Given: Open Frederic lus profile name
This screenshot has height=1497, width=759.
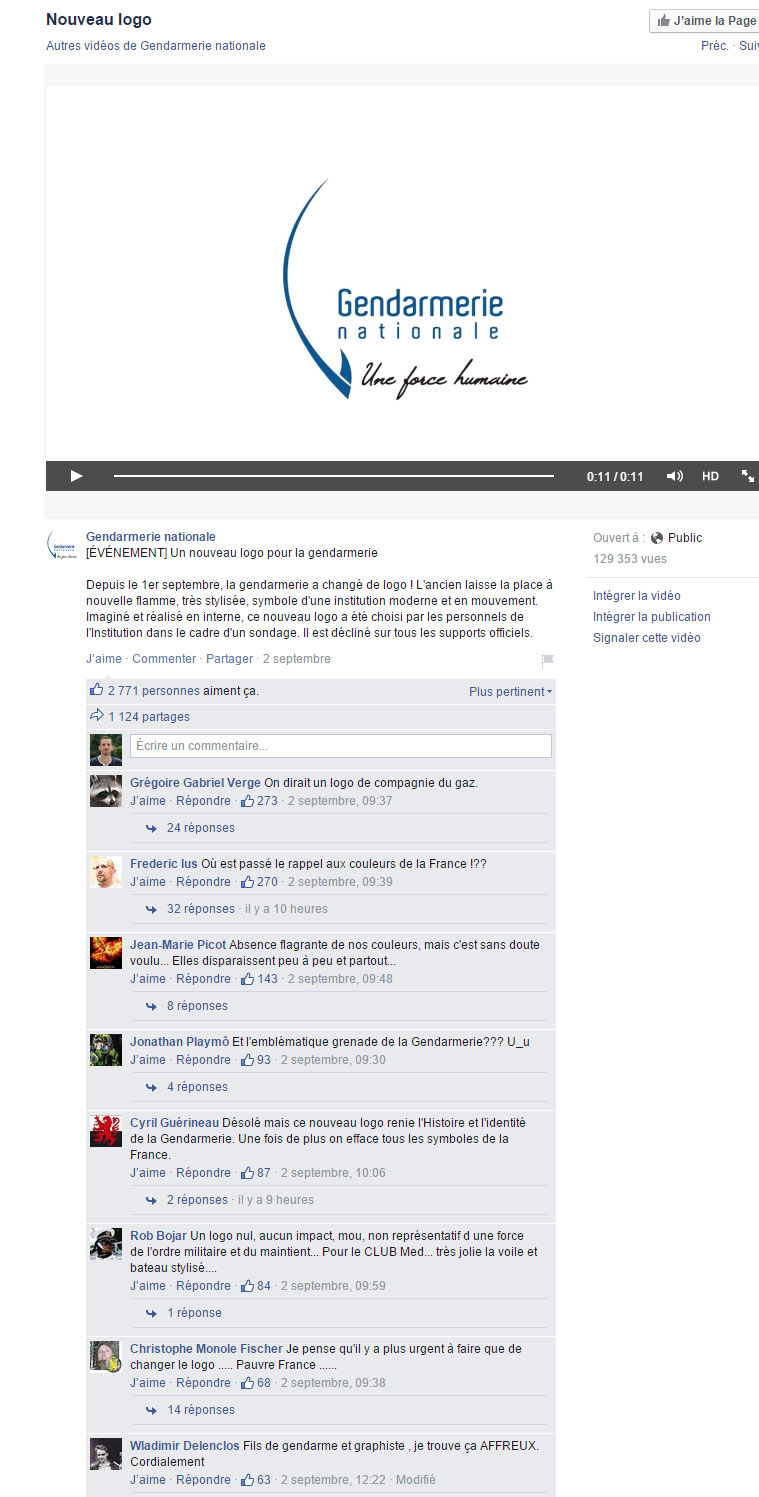Looking at the screenshot, I should tap(164, 864).
